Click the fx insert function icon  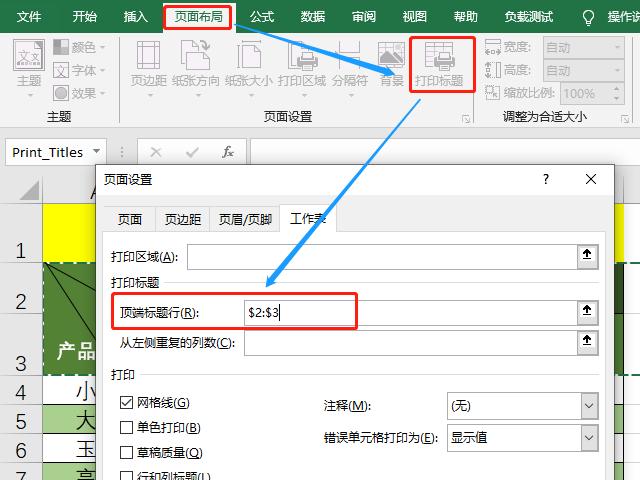pyautogui.click(x=228, y=152)
